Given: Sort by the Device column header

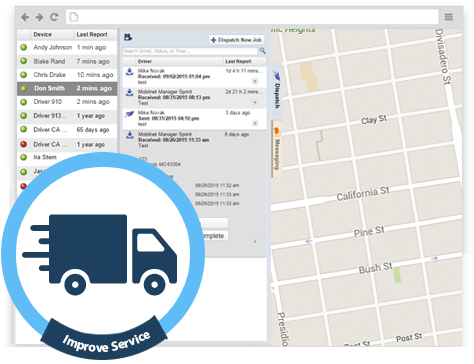Looking at the screenshot, I should (43, 34).
